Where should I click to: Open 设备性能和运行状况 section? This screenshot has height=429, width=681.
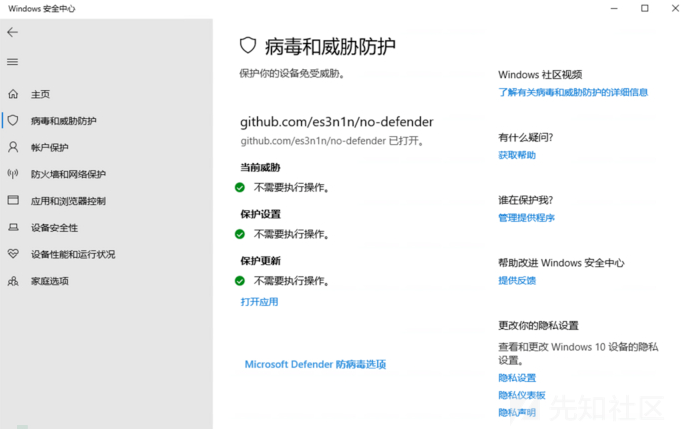point(73,254)
